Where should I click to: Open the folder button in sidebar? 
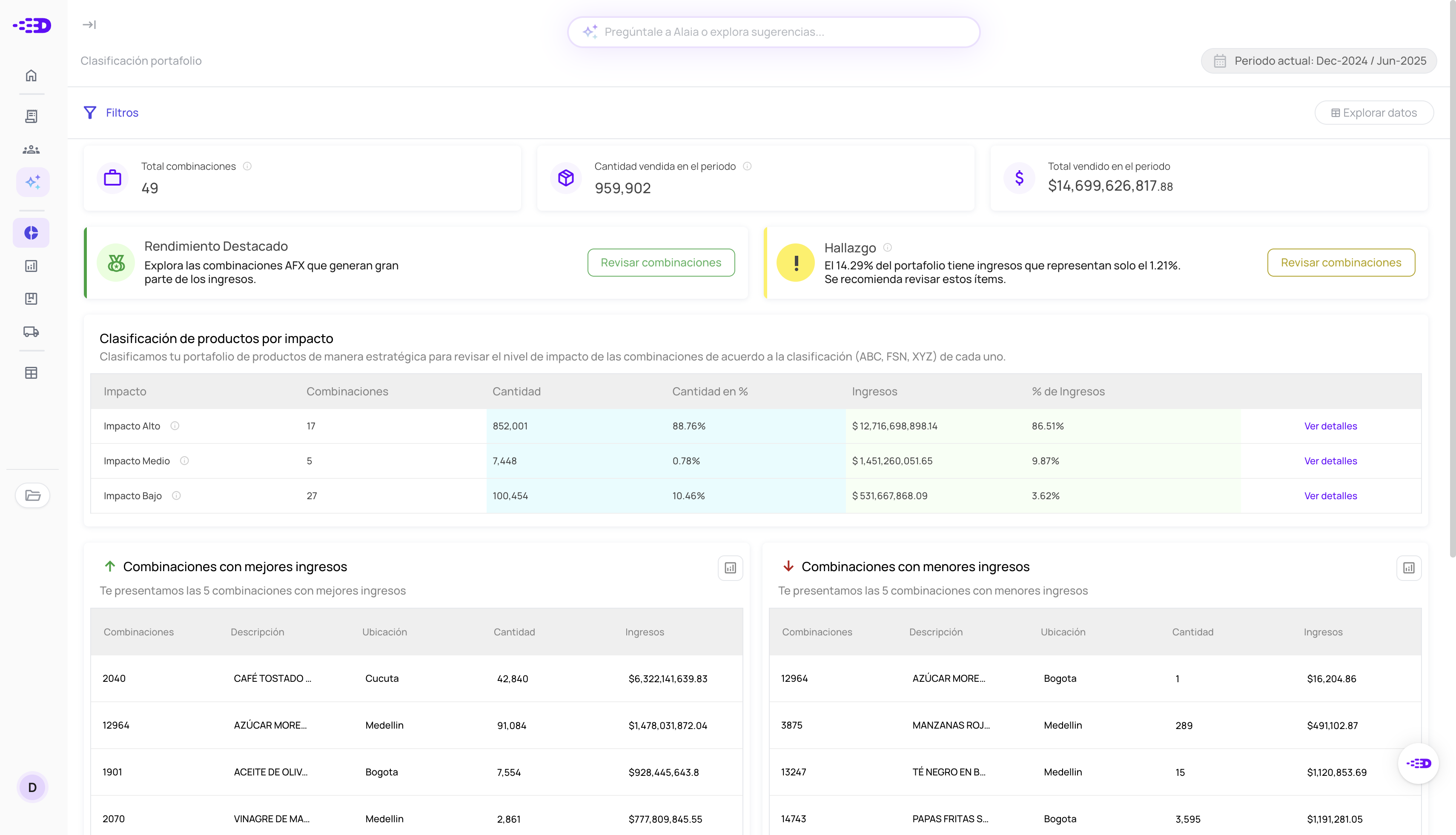[33, 495]
